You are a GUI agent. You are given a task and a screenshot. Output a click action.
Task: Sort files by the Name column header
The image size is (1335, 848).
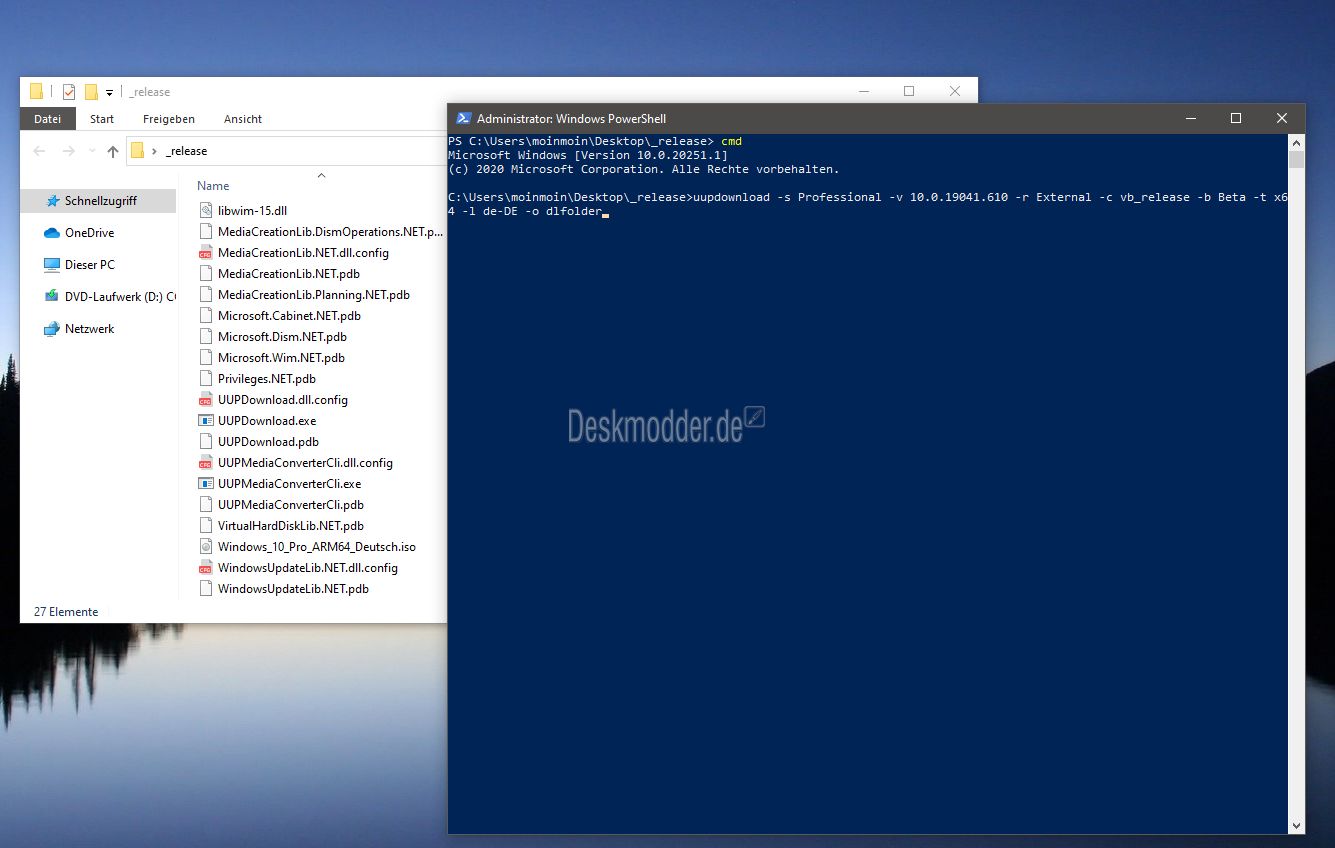click(x=213, y=186)
